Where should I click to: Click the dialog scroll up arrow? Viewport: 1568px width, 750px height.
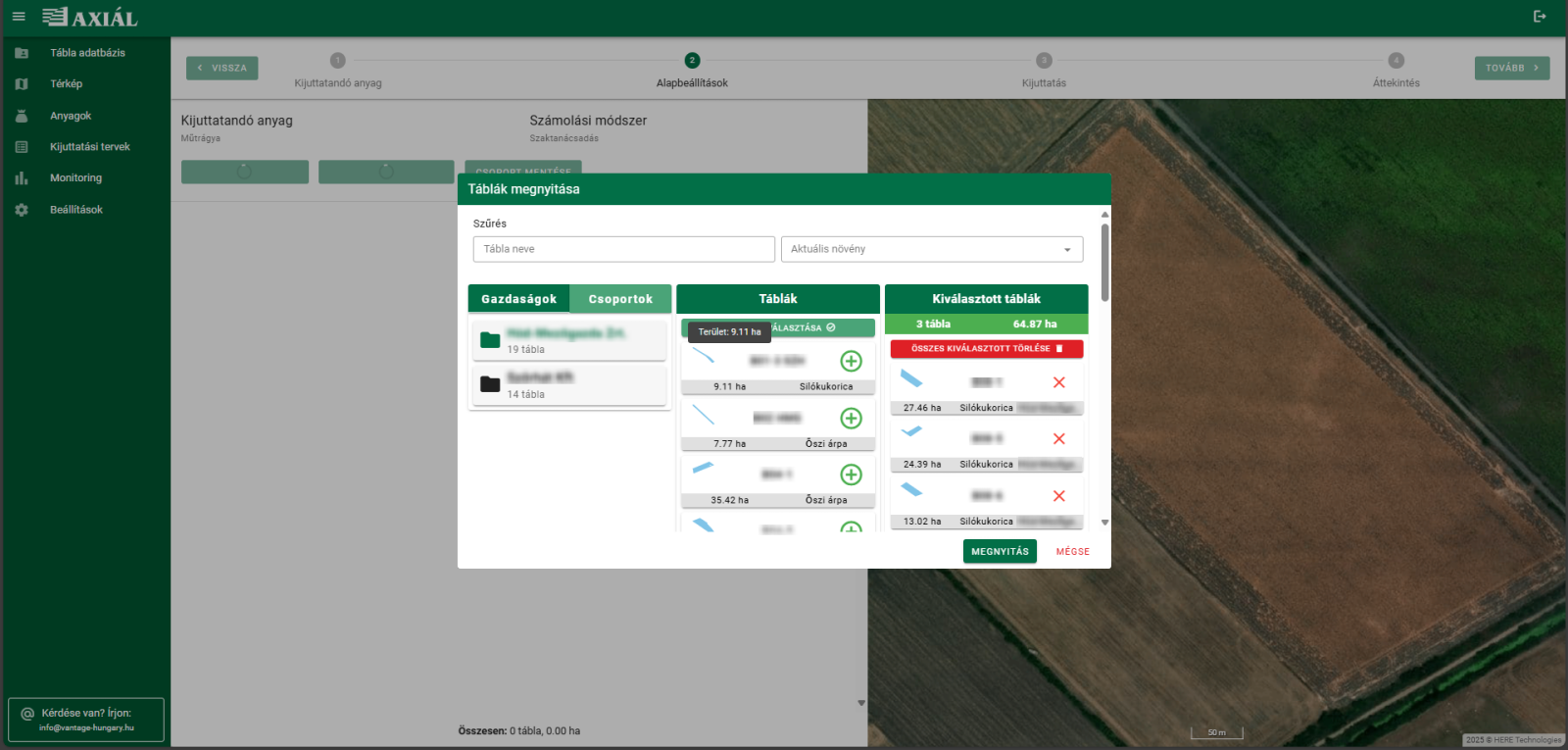1104,214
